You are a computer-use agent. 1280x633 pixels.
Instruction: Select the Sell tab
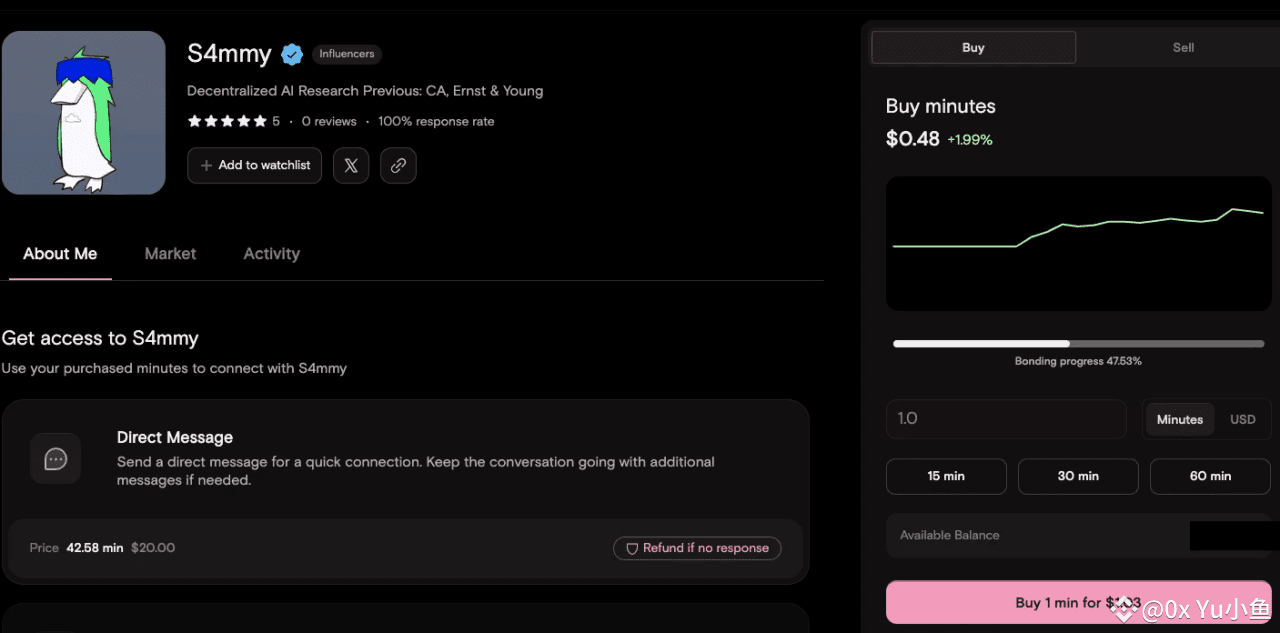click(x=1183, y=47)
